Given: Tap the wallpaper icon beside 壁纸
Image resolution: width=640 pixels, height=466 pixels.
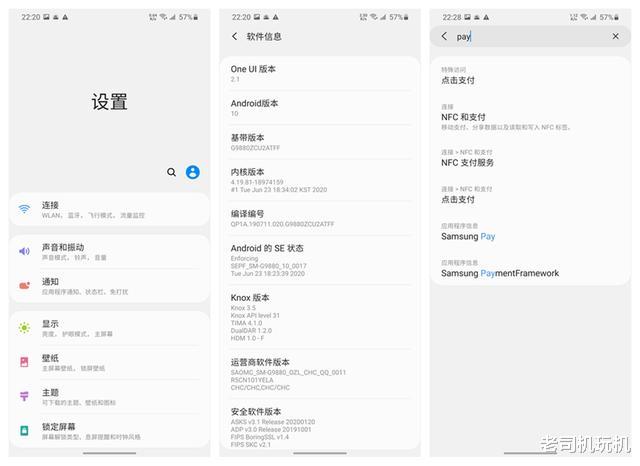Looking at the screenshot, I should [24, 362].
